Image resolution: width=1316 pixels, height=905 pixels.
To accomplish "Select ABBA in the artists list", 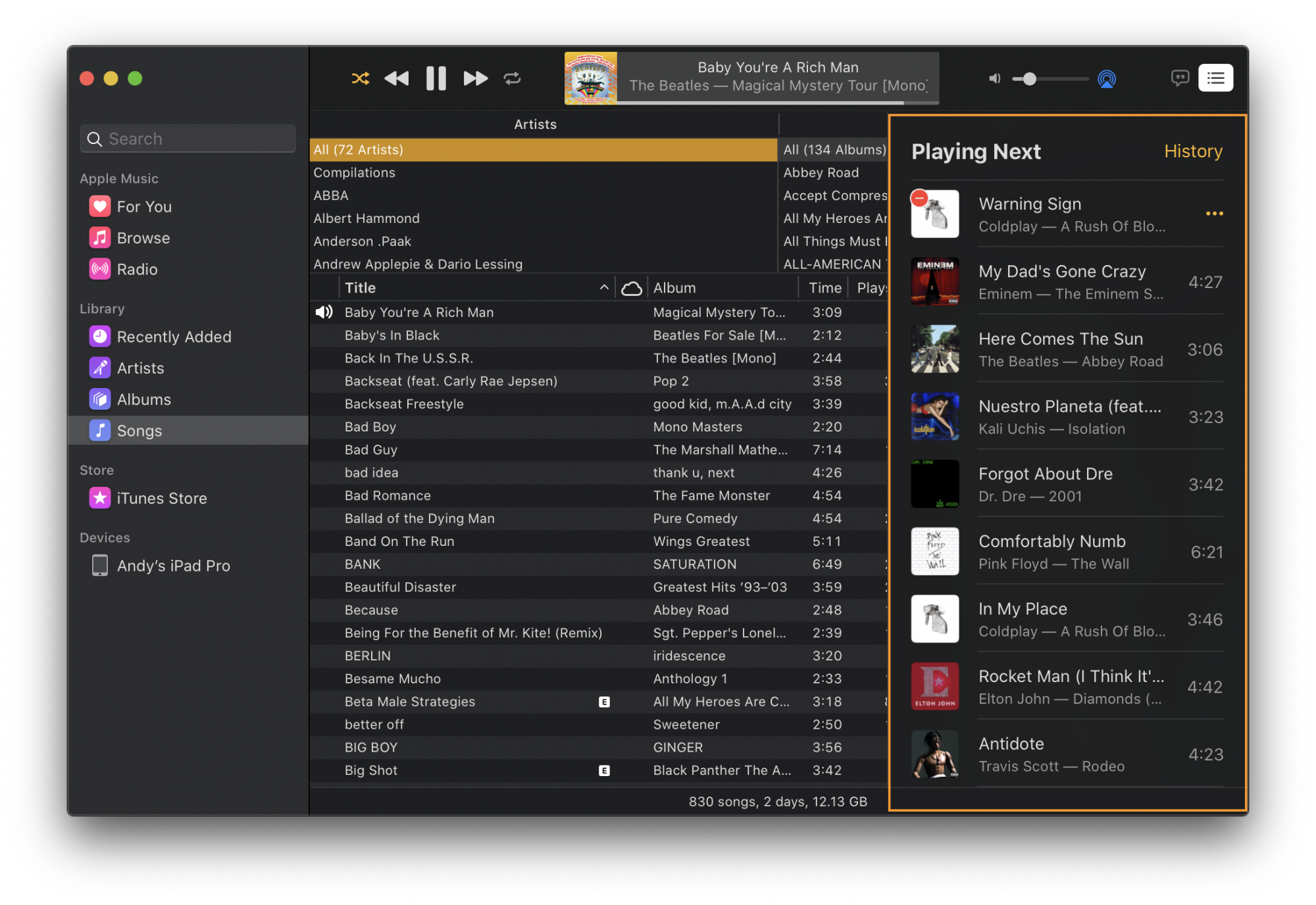I will point(544,196).
